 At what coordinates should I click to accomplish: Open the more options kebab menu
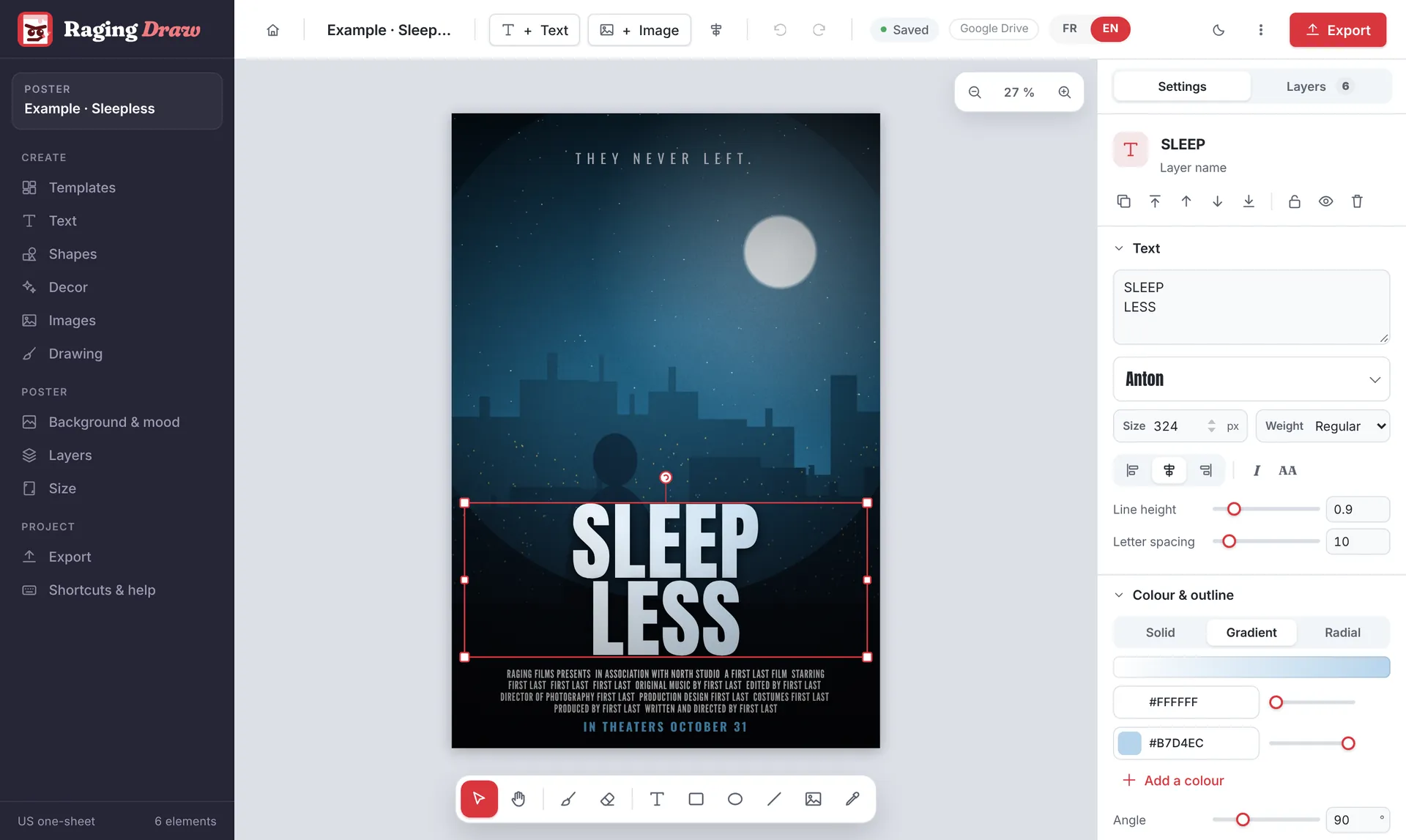[x=1260, y=30]
